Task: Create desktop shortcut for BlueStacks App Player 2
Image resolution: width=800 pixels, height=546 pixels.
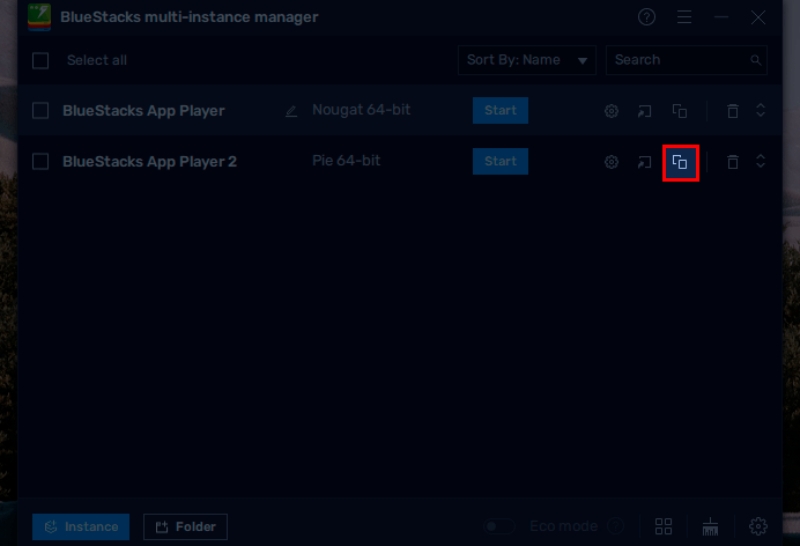Action: 644,162
